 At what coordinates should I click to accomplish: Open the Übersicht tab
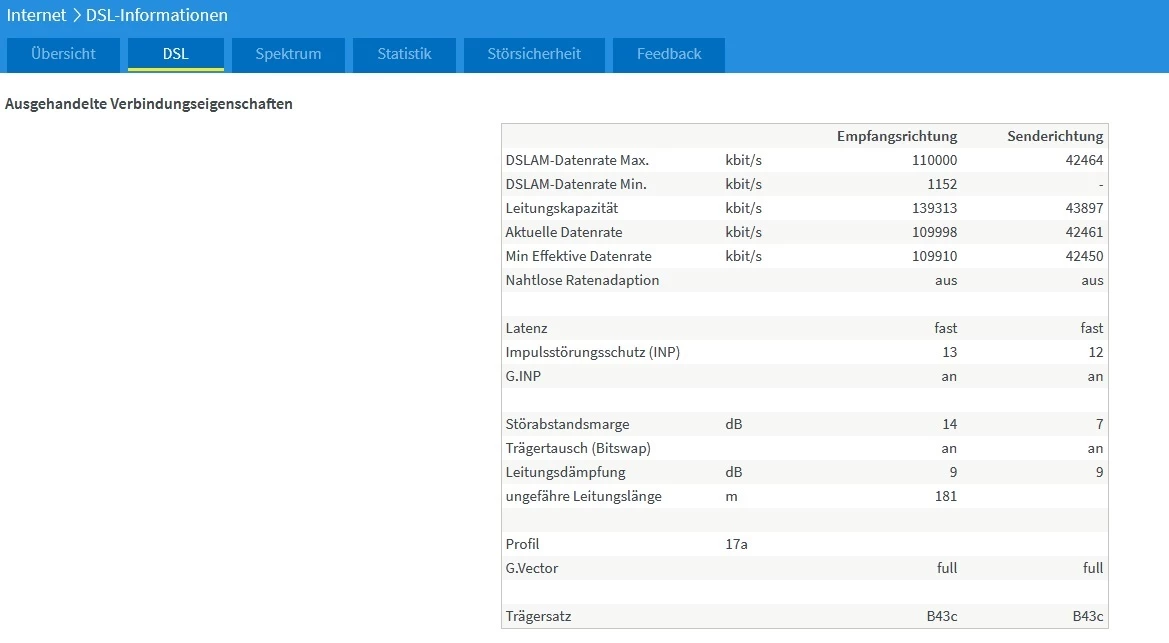click(x=63, y=54)
